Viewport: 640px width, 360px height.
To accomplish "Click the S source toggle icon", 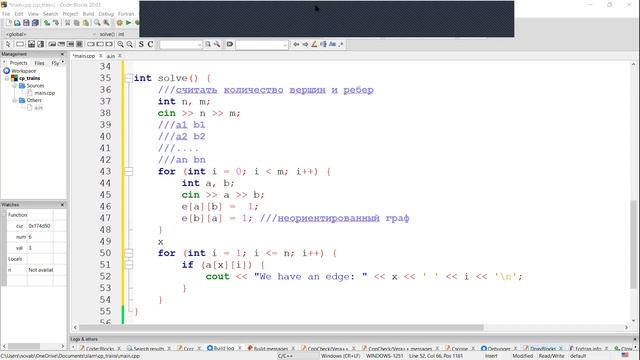I will (141, 44).
